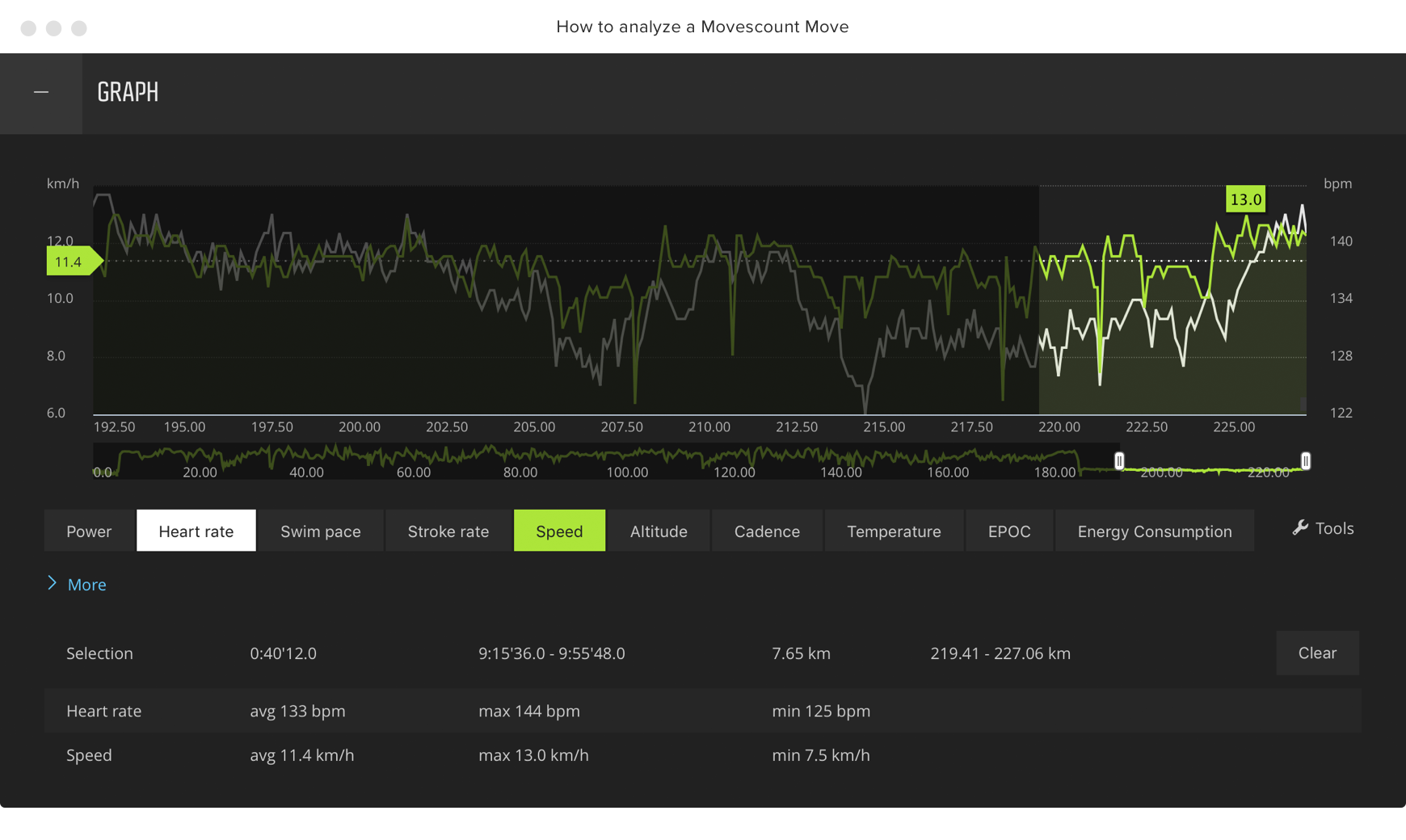
Task: Click the avg 11.4 km/h value
Action: tap(302, 755)
